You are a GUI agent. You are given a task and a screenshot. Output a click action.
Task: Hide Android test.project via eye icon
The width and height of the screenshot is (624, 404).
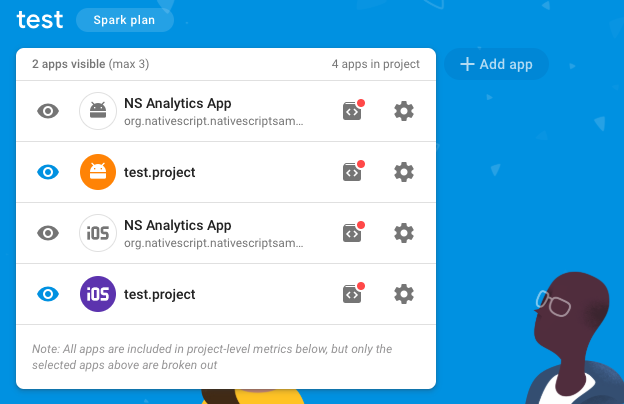49,172
